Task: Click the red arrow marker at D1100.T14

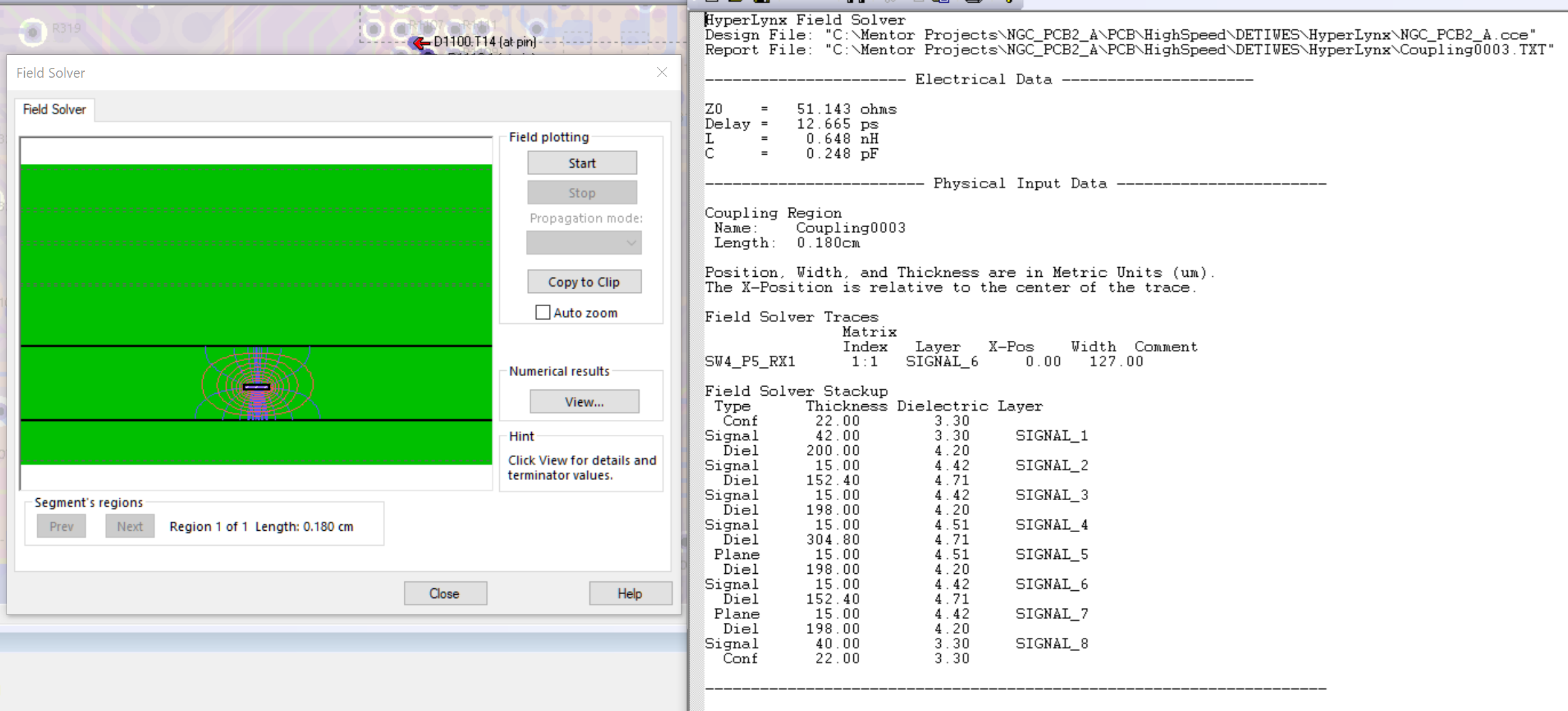Action: (421, 43)
